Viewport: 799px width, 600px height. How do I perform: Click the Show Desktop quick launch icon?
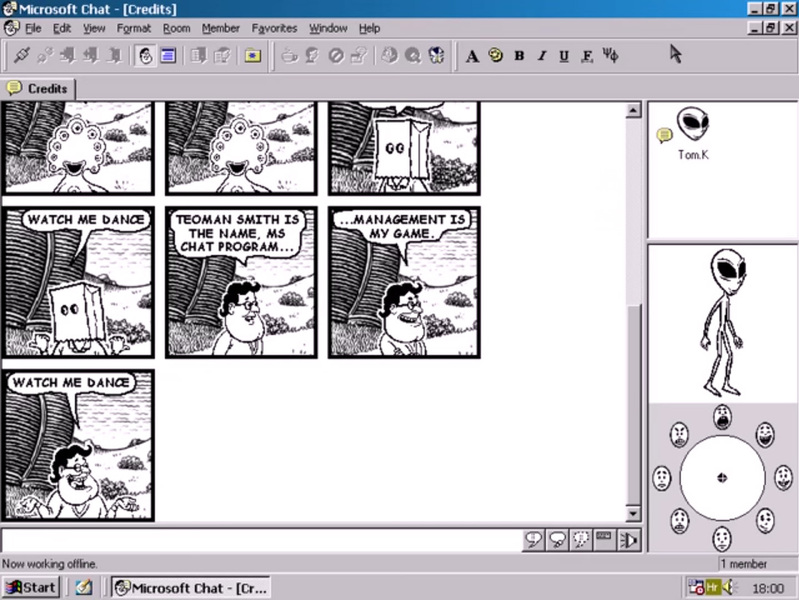pos(85,588)
